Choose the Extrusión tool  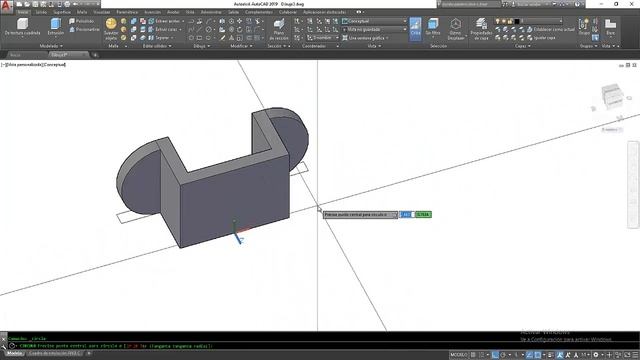tap(56, 27)
